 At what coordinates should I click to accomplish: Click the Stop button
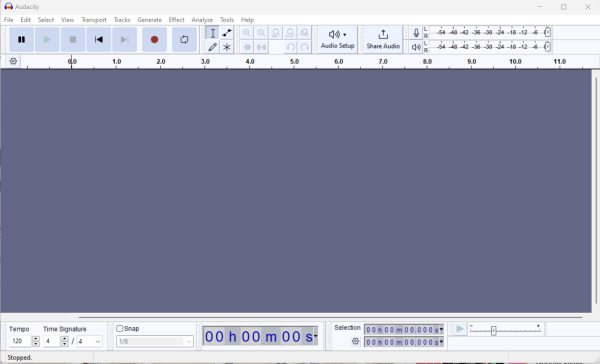(x=73, y=39)
